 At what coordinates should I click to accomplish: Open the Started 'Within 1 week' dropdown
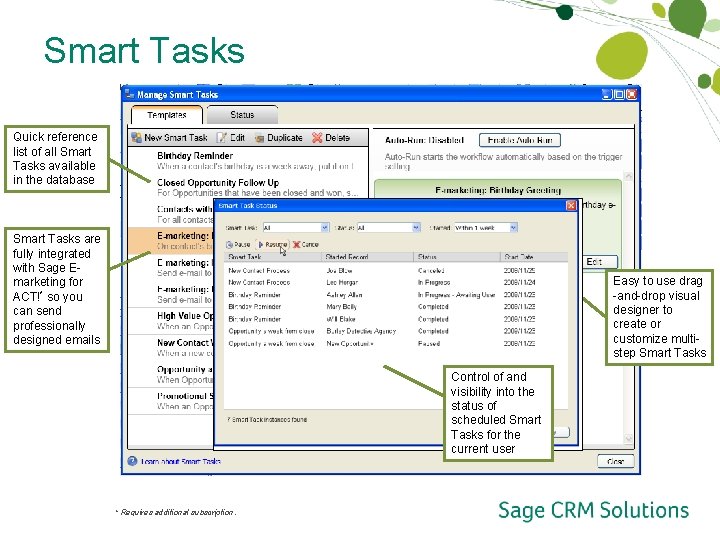(x=513, y=227)
